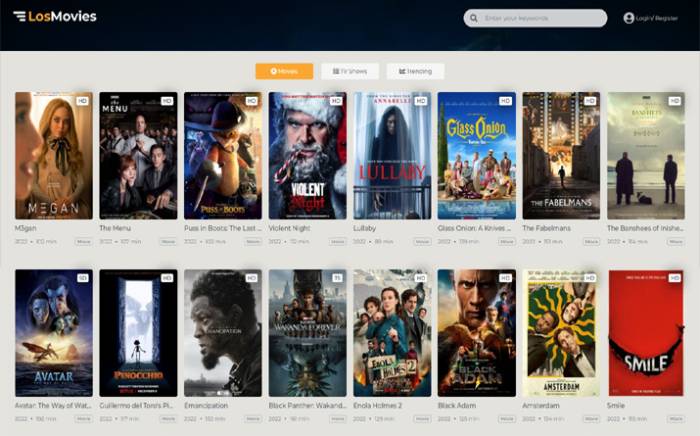This screenshot has height=436, width=700.
Task: Click the Enola Holmes 2 title
Action: [x=378, y=406]
